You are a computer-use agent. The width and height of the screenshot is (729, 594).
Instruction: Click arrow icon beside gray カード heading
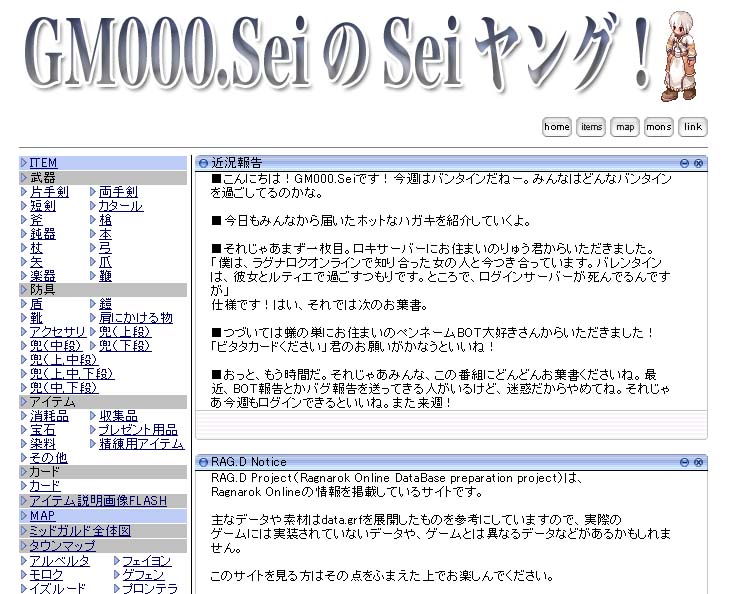pyautogui.click(x=24, y=472)
